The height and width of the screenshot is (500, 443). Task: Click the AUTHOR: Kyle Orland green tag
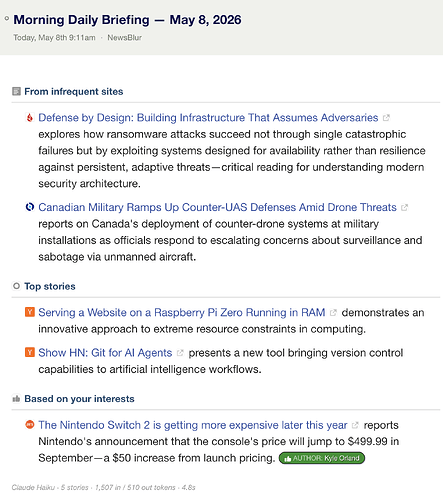point(322,458)
